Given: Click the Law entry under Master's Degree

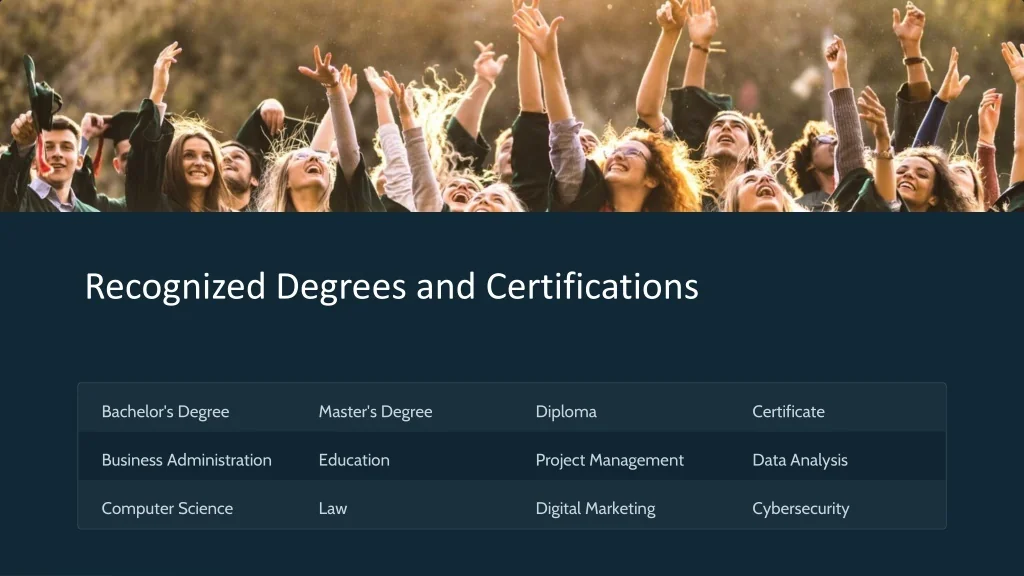Looking at the screenshot, I should pyautogui.click(x=333, y=508).
